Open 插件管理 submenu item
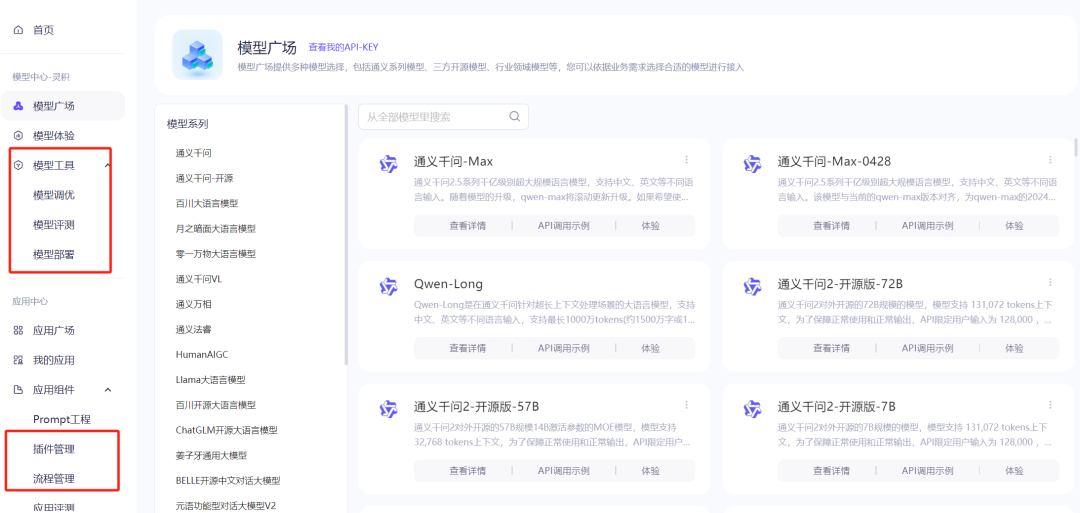 [54, 449]
